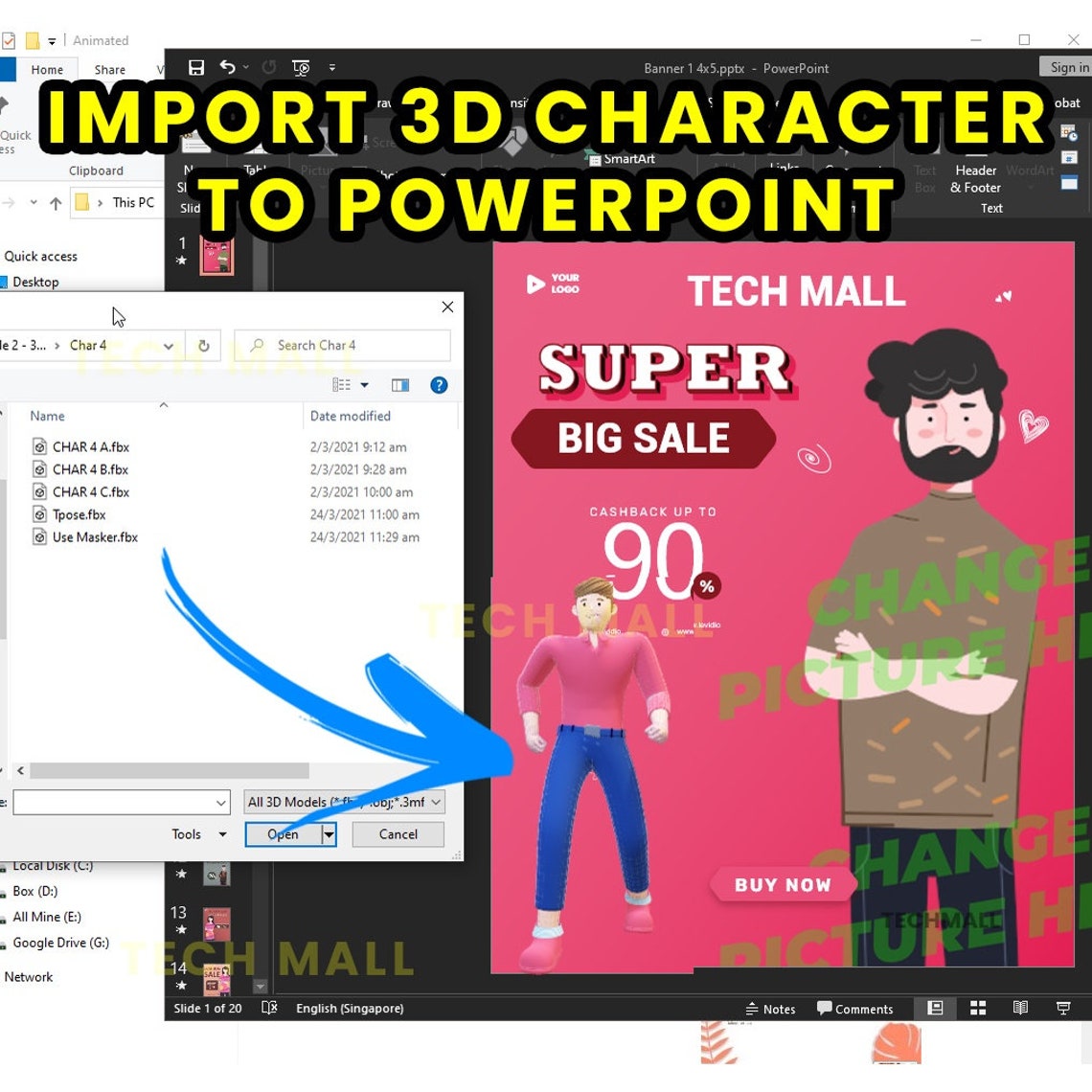
Task: Click the spell check indicator in the status bar
Action: pyautogui.click(x=269, y=1008)
